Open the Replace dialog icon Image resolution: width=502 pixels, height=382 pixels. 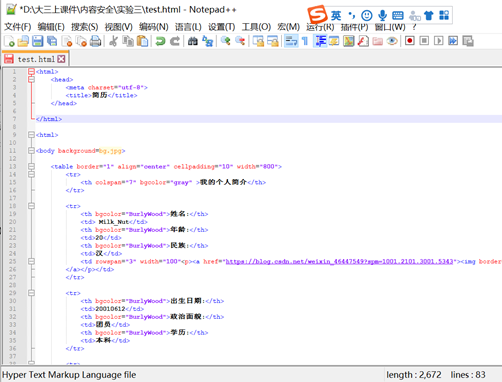click(207, 41)
